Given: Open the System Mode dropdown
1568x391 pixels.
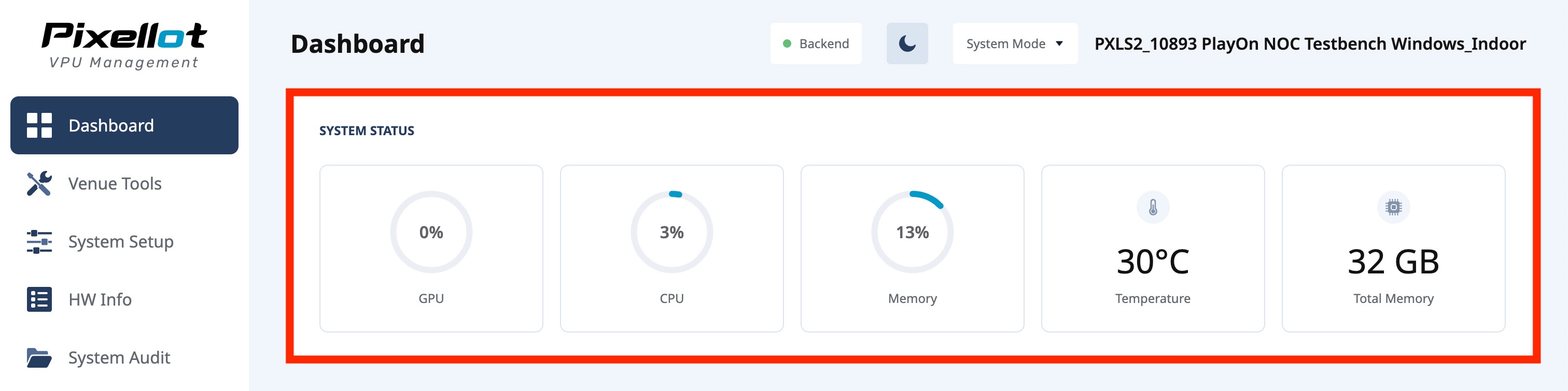Looking at the screenshot, I should pos(1014,44).
